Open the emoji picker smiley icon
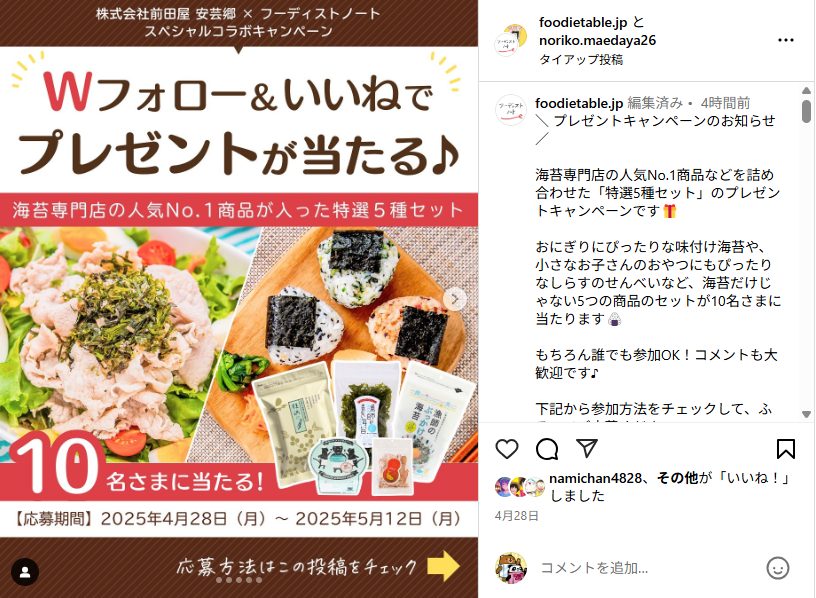Viewport: 816px width, 598px height. click(778, 568)
